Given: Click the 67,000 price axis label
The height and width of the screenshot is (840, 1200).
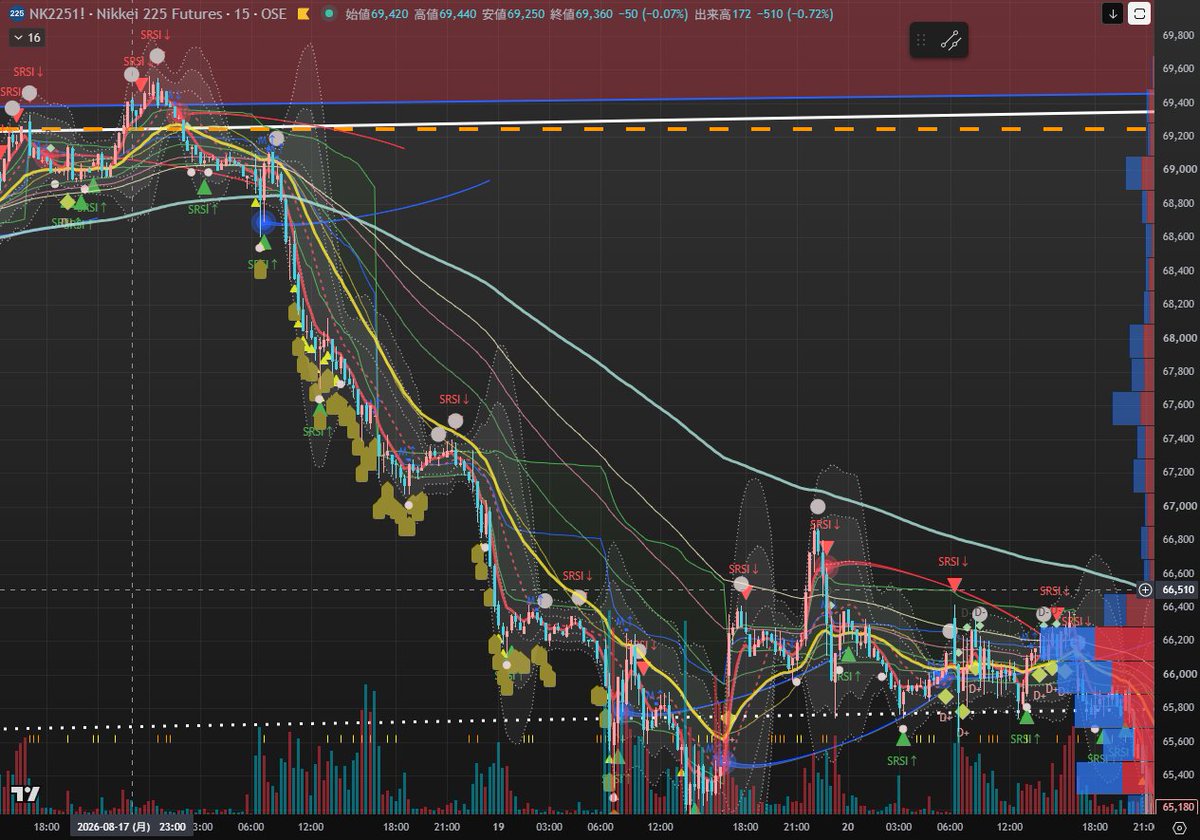Looking at the screenshot, I should tap(1180, 506).
